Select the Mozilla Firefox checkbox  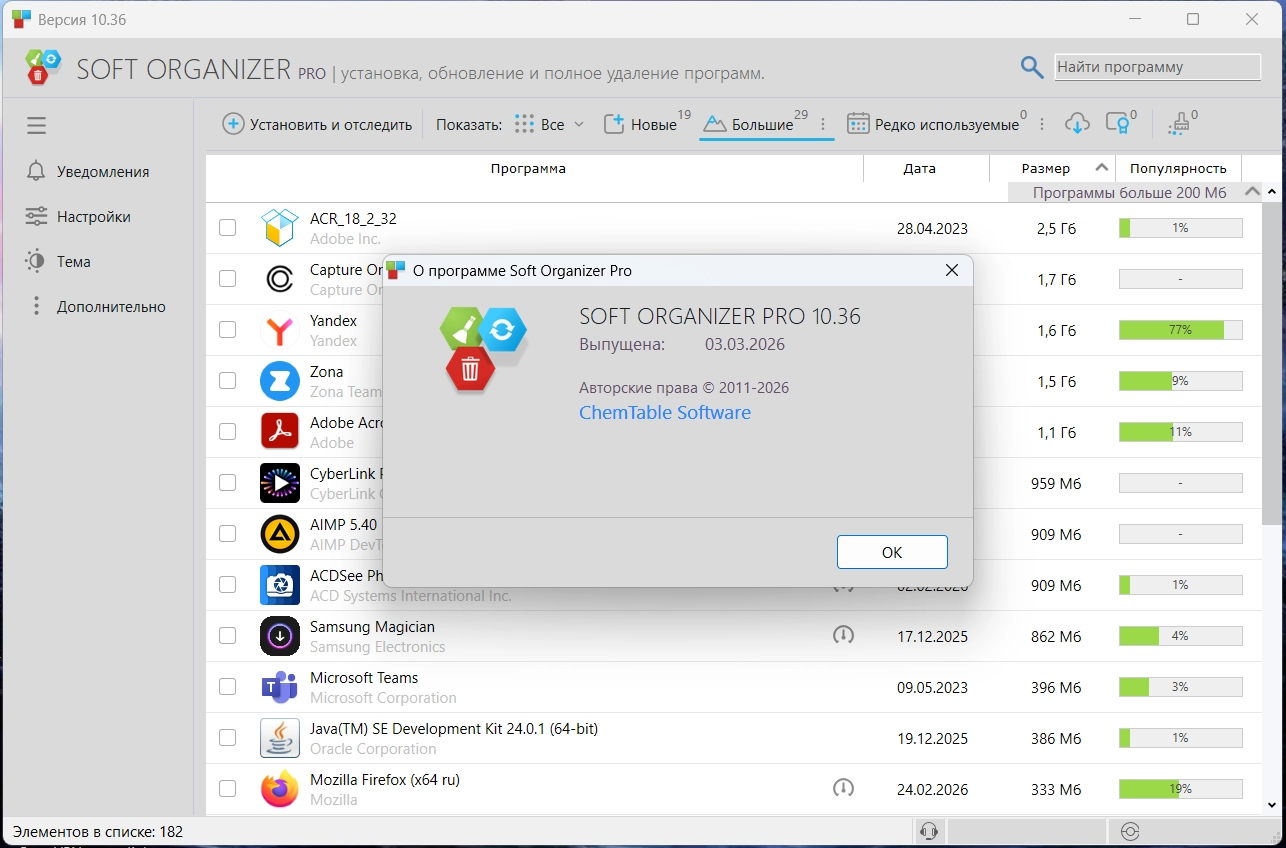(x=228, y=789)
